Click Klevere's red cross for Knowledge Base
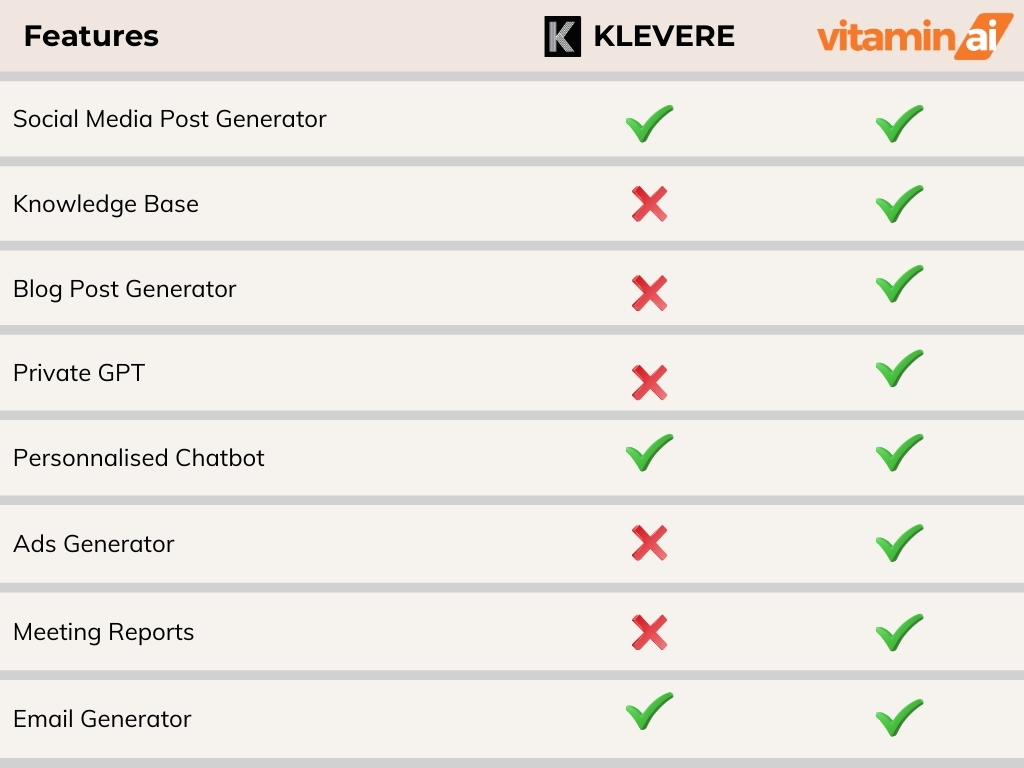Screen dimensions: 1024x768 pos(649,204)
